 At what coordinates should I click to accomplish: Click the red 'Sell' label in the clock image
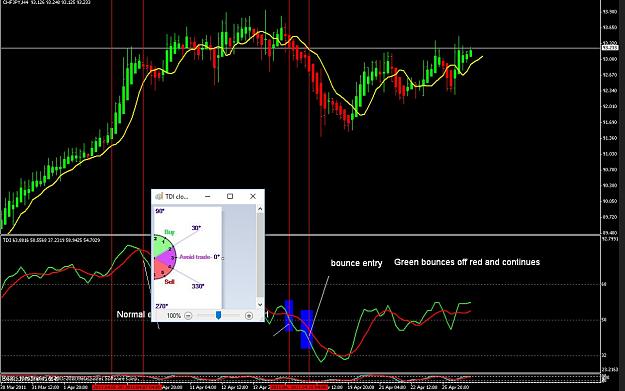tap(169, 282)
